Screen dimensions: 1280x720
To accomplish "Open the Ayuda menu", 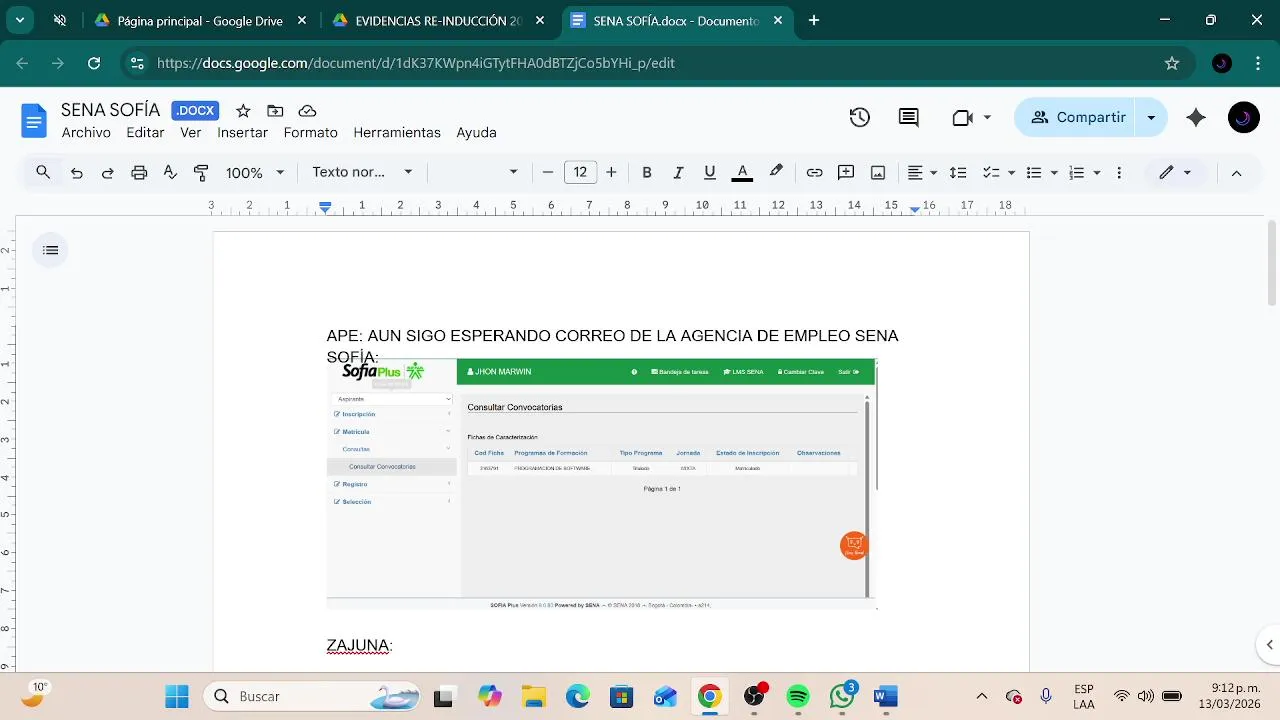I will (x=476, y=133).
